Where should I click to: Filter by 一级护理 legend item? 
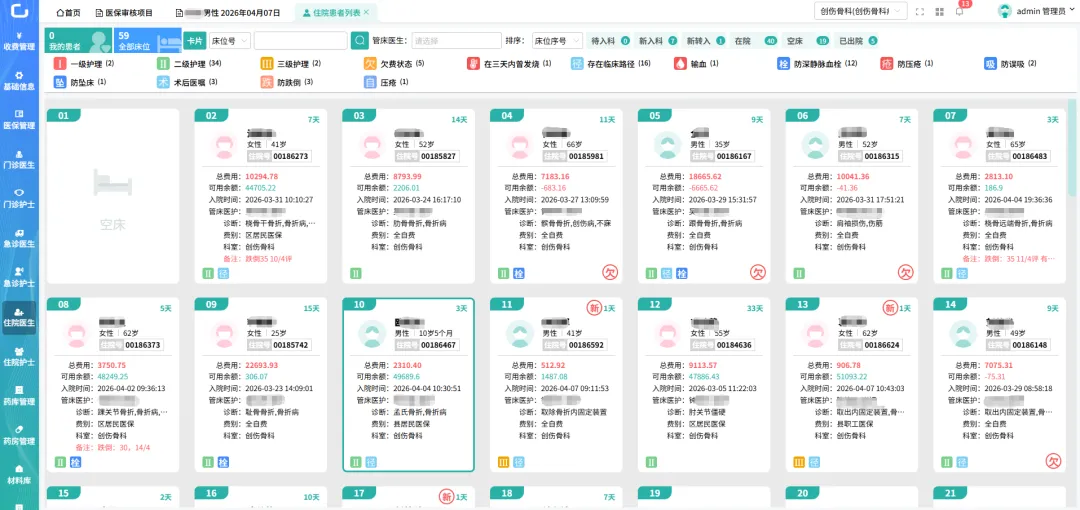click(x=84, y=63)
